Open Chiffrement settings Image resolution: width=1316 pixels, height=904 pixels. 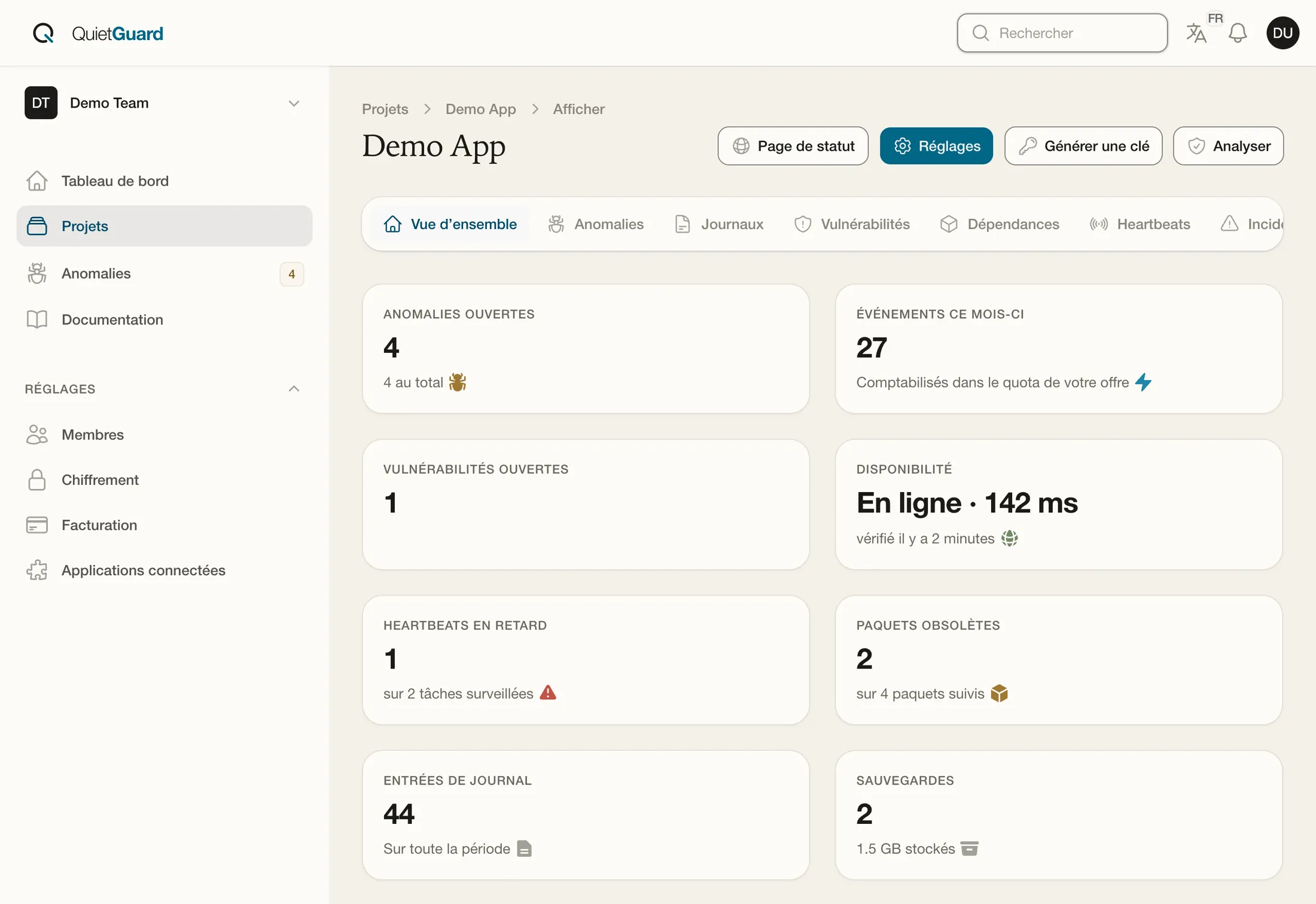tap(164, 480)
